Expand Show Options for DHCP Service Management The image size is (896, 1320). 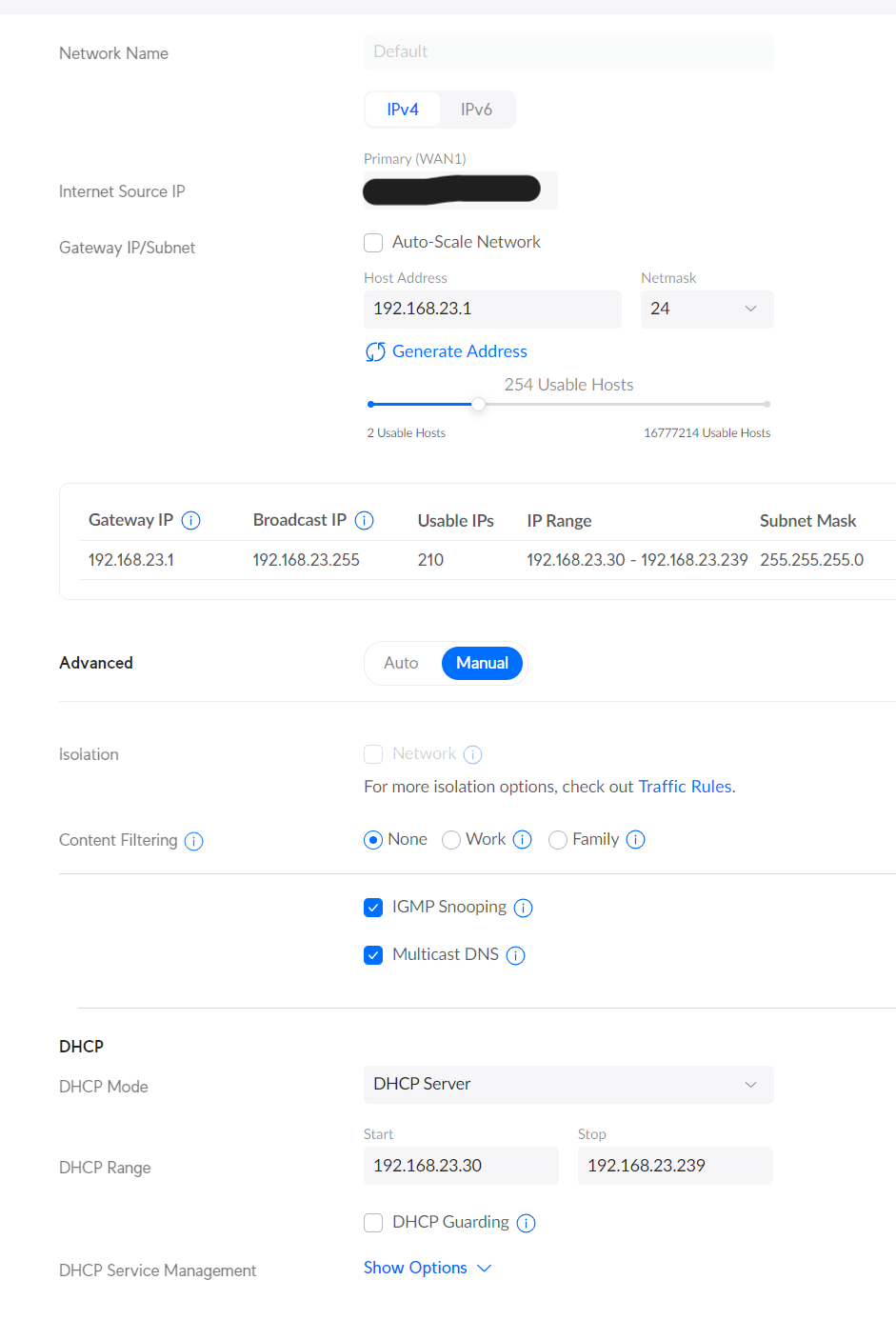427,1268
